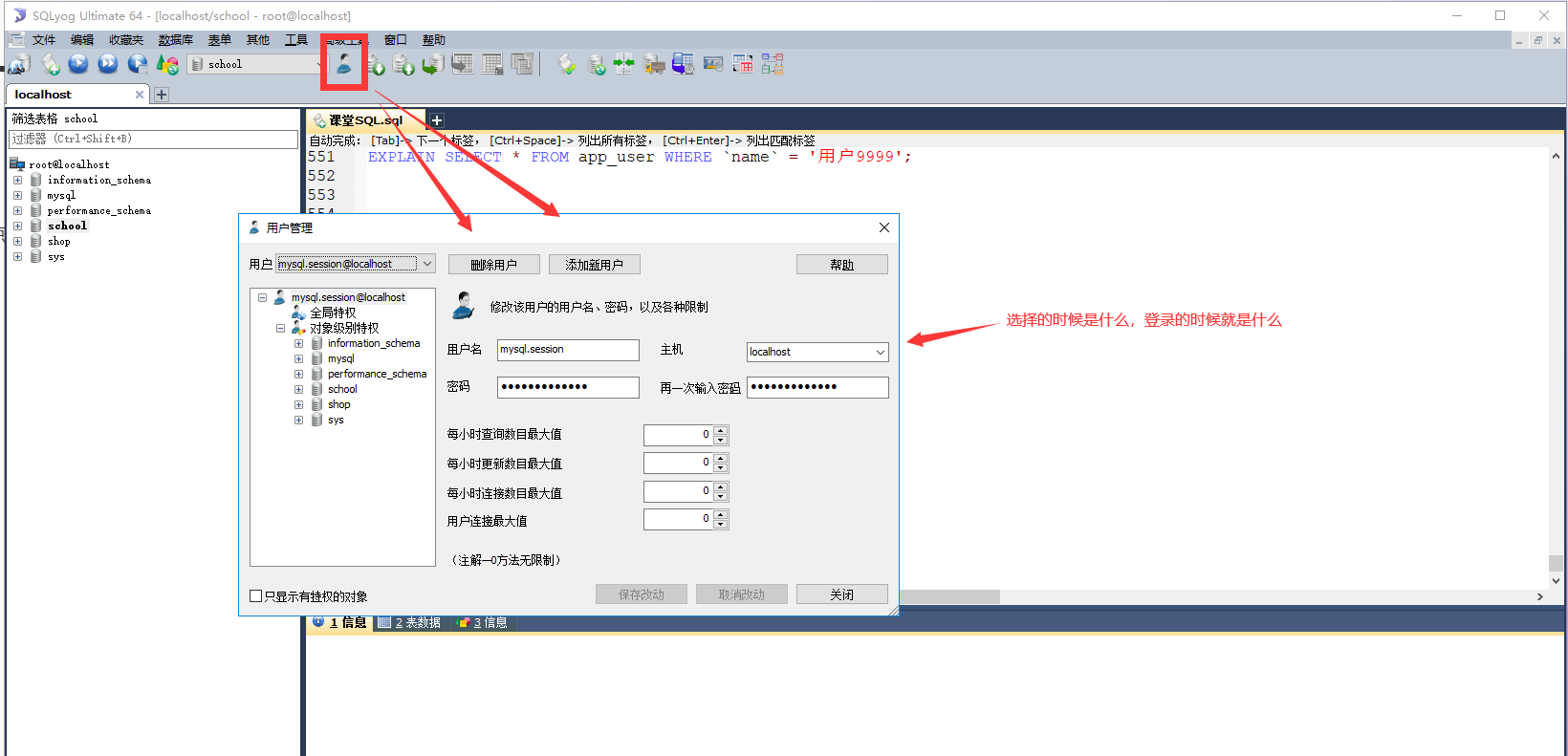Click the blue table with clock icon

tap(683, 64)
